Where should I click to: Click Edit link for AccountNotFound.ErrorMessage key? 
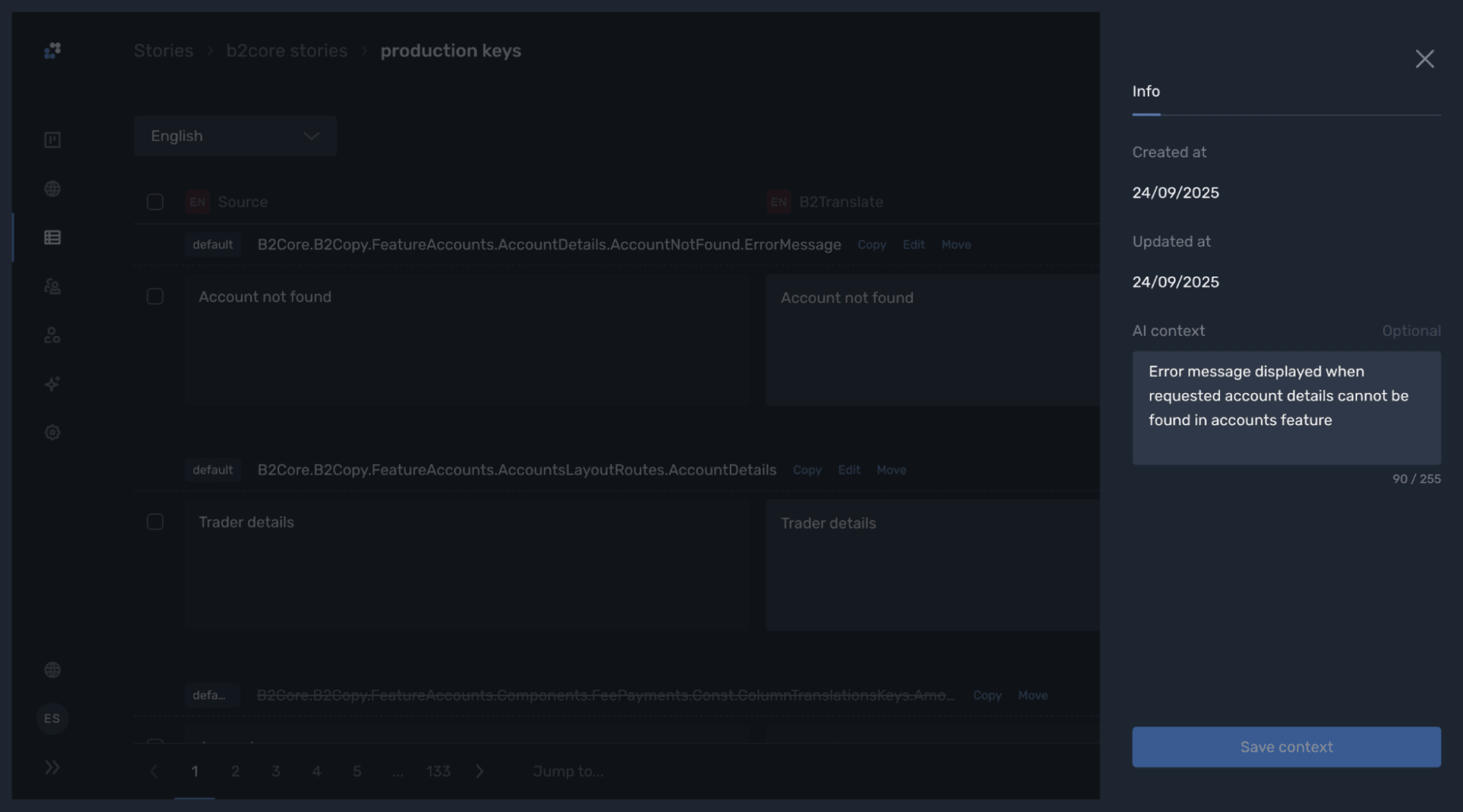(913, 245)
